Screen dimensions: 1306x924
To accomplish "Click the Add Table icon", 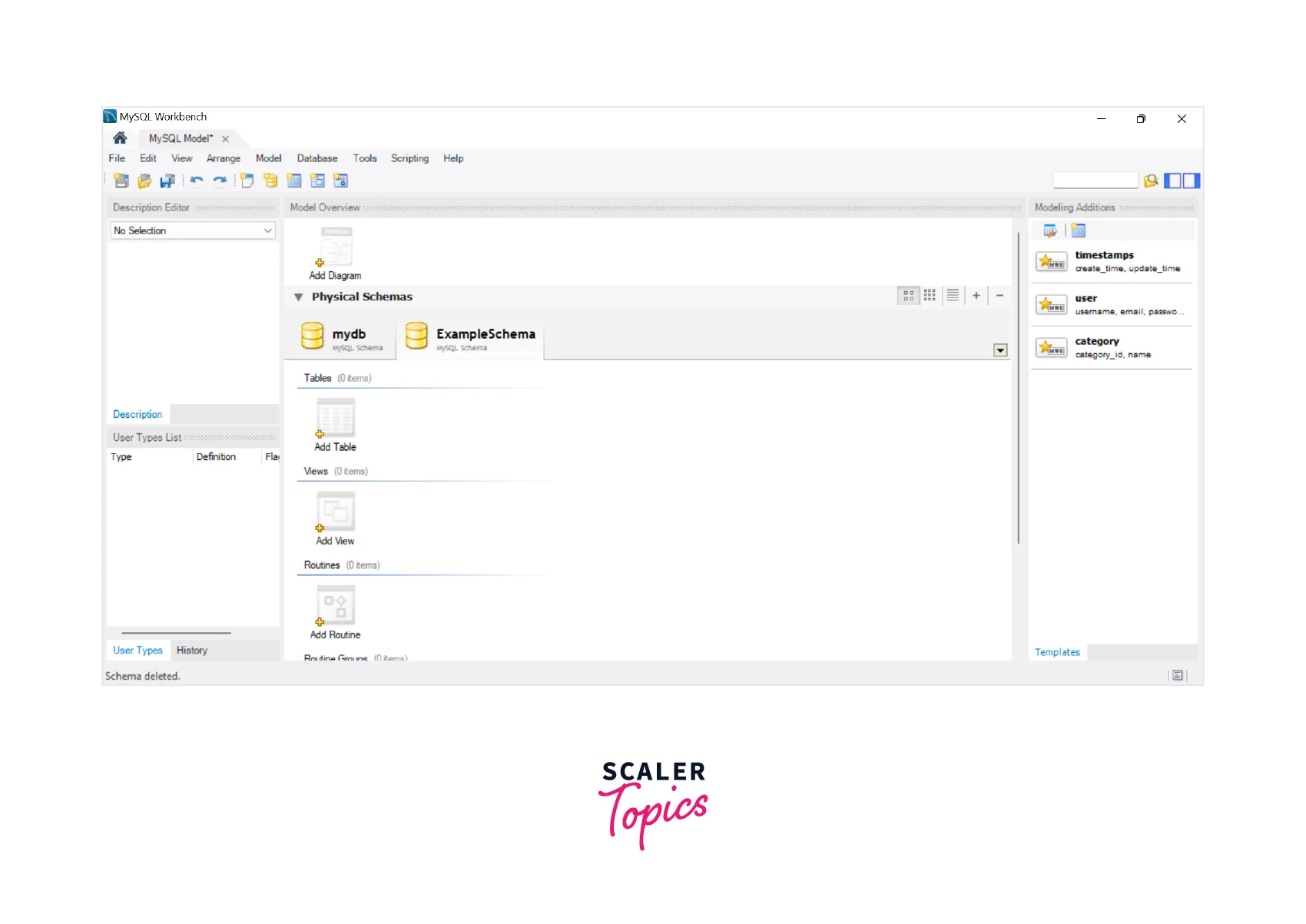I will pos(336,419).
